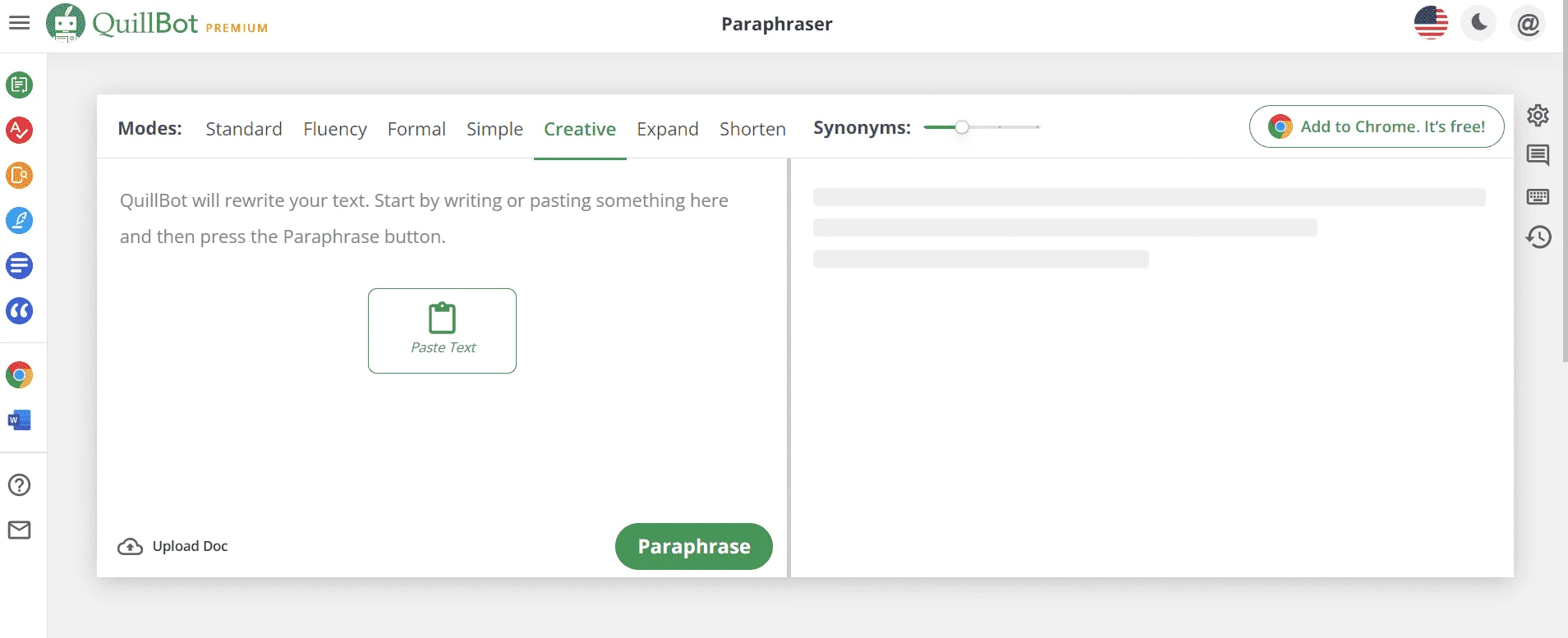Open the account @ menu
The image size is (1568, 638).
(x=1528, y=23)
